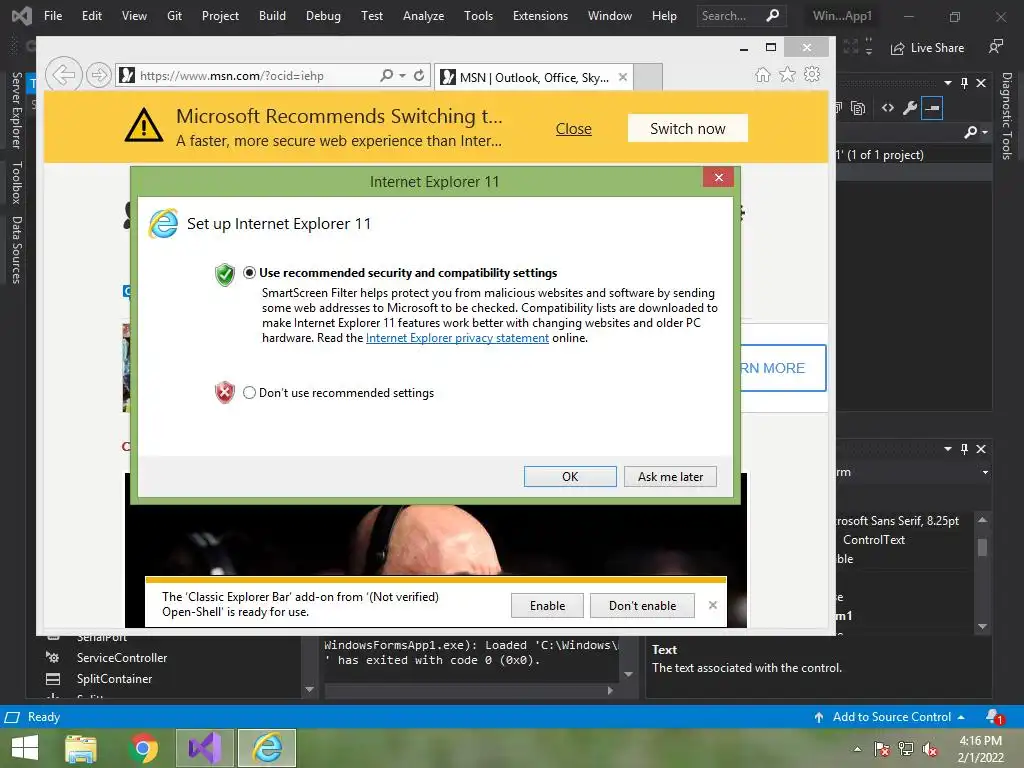This screenshot has height=768, width=1024.
Task: Switch to Visual Studio taskbar icon
Action: click(x=205, y=748)
